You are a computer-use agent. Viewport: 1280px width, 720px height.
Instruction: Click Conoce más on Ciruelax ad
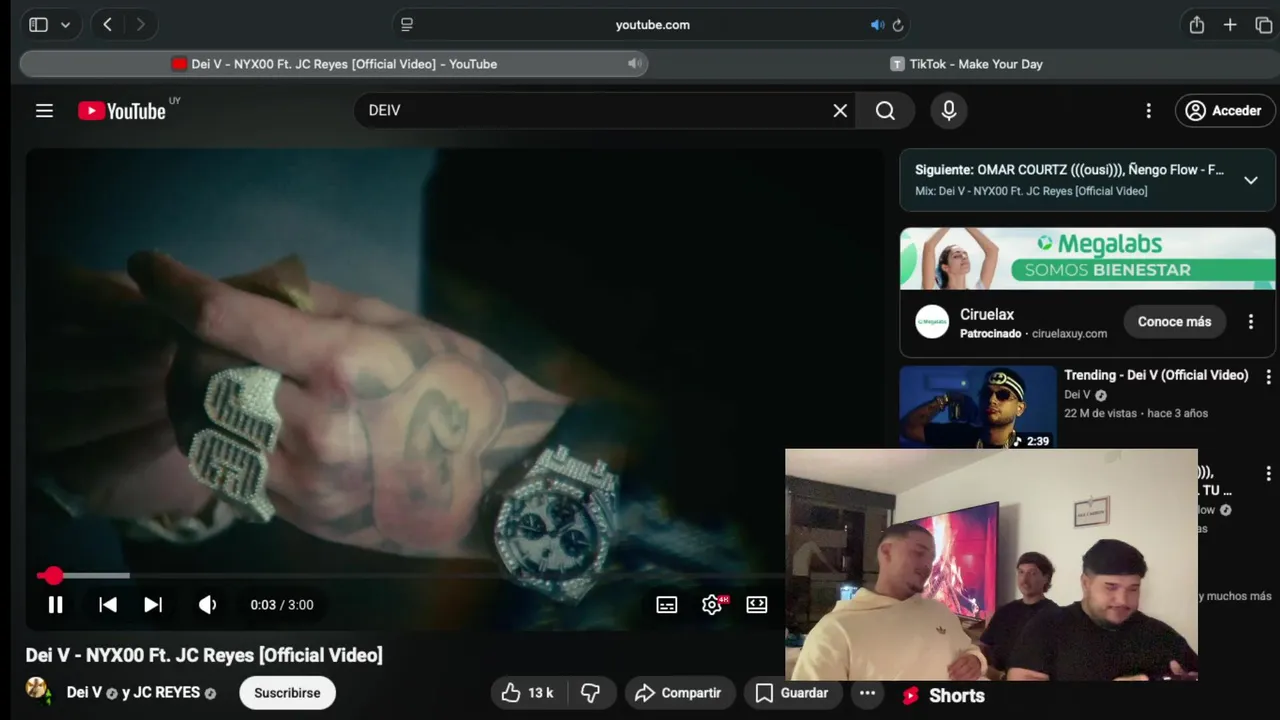point(1174,322)
